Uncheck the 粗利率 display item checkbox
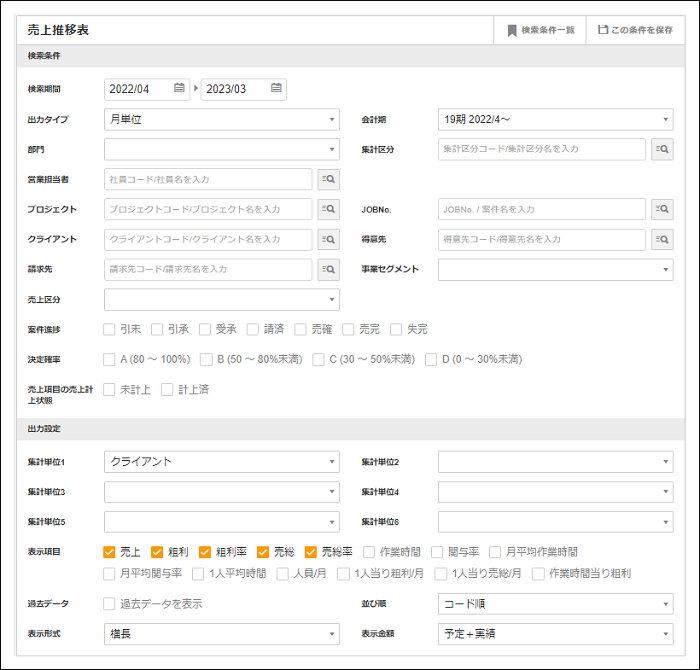 (205, 551)
